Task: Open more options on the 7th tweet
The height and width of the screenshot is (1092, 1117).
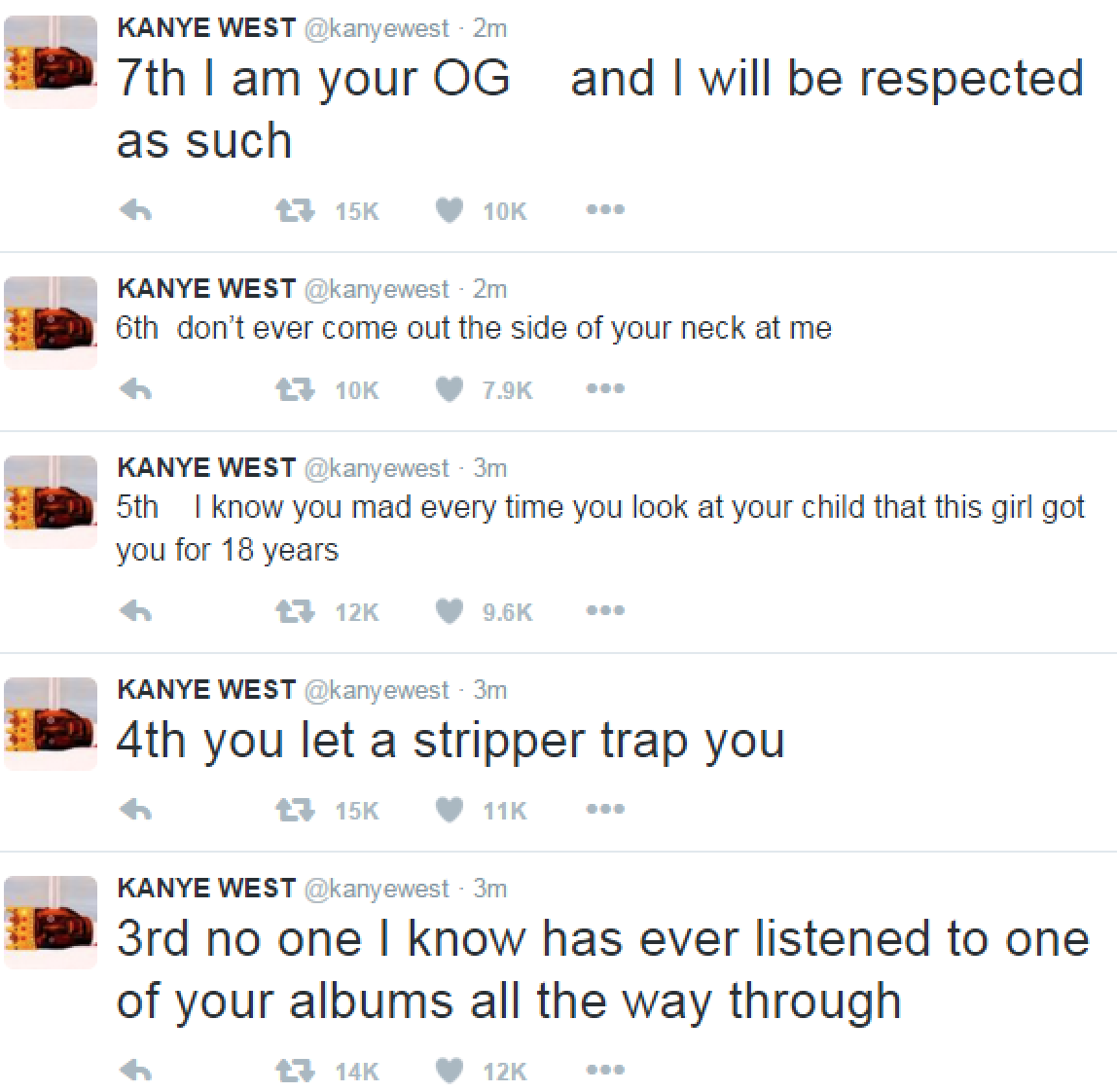Action: coord(605,209)
